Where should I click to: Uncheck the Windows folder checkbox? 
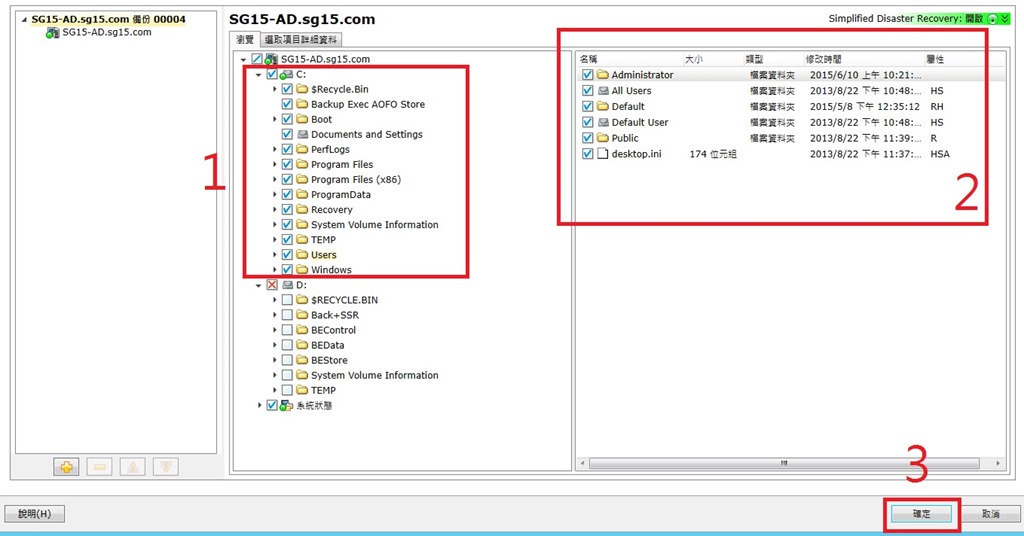coord(287,270)
